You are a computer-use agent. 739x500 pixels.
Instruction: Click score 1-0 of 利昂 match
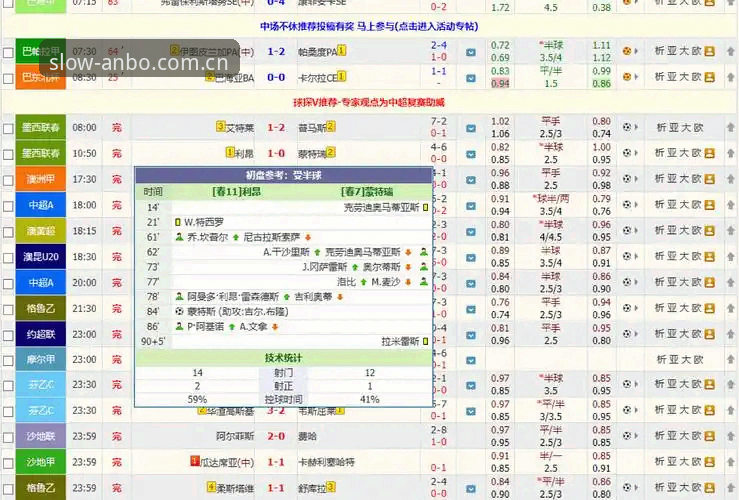pos(276,154)
